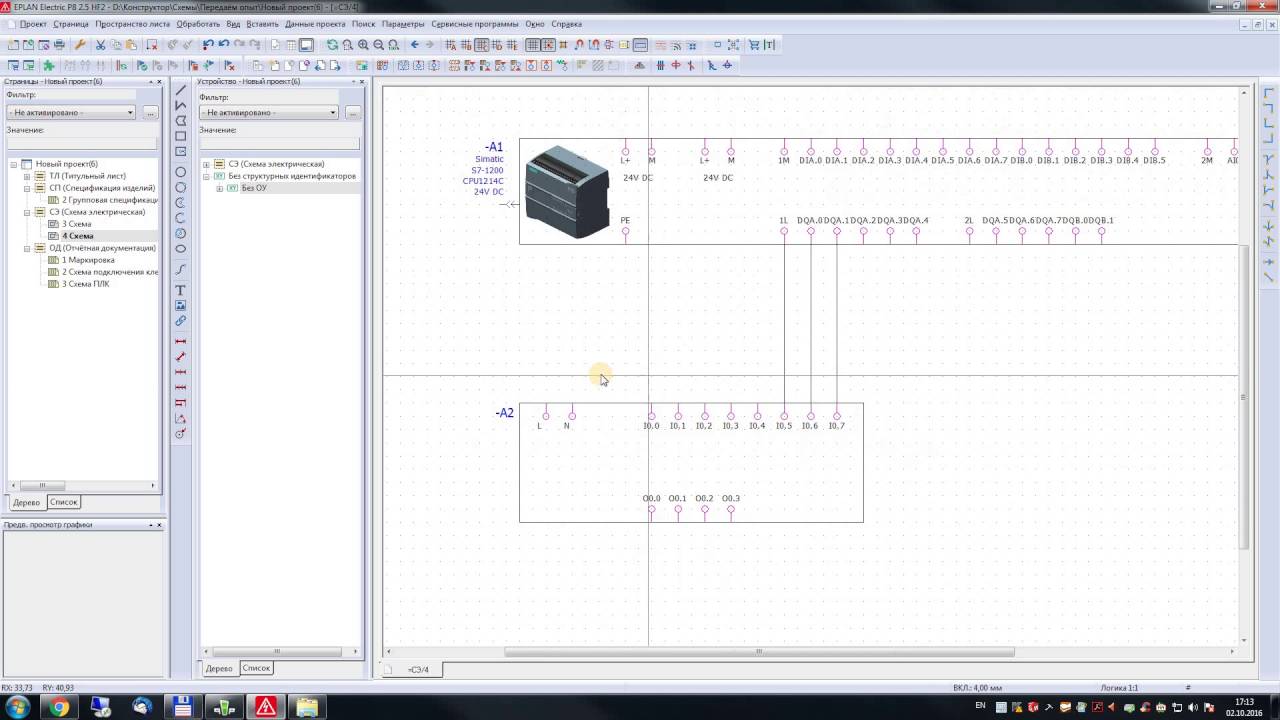Open Devices filter settings ellipsis button

(x=352, y=113)
